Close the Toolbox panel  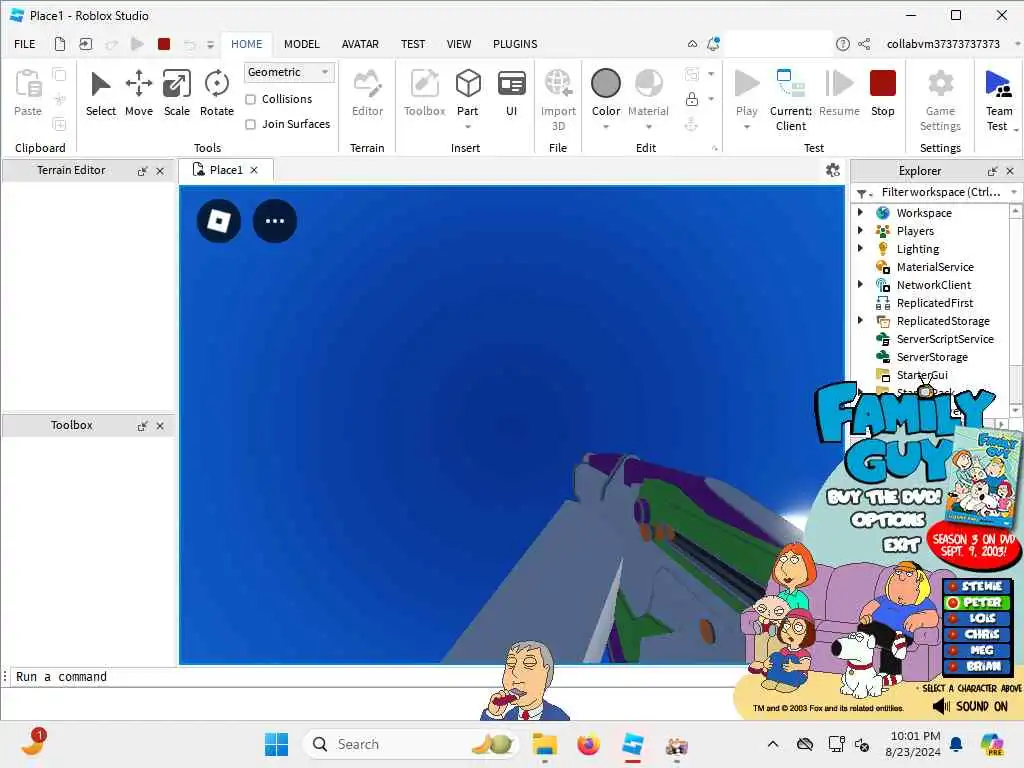pyautogui.click(x=160, y=426)
